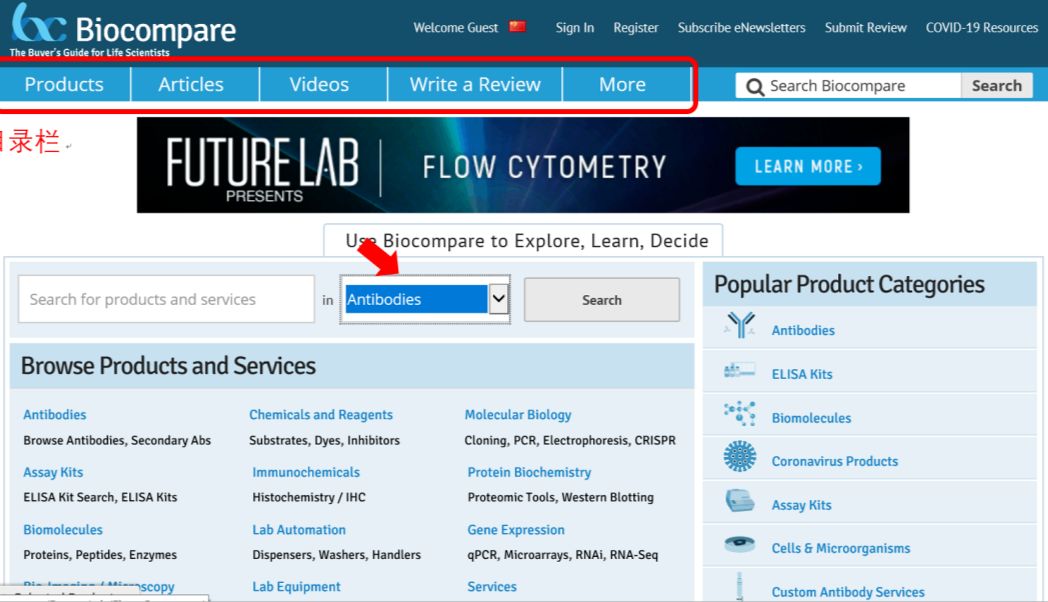Click the Biocompare logo
The height and width of the screenshot is (602, 1048).
point(122,31)
